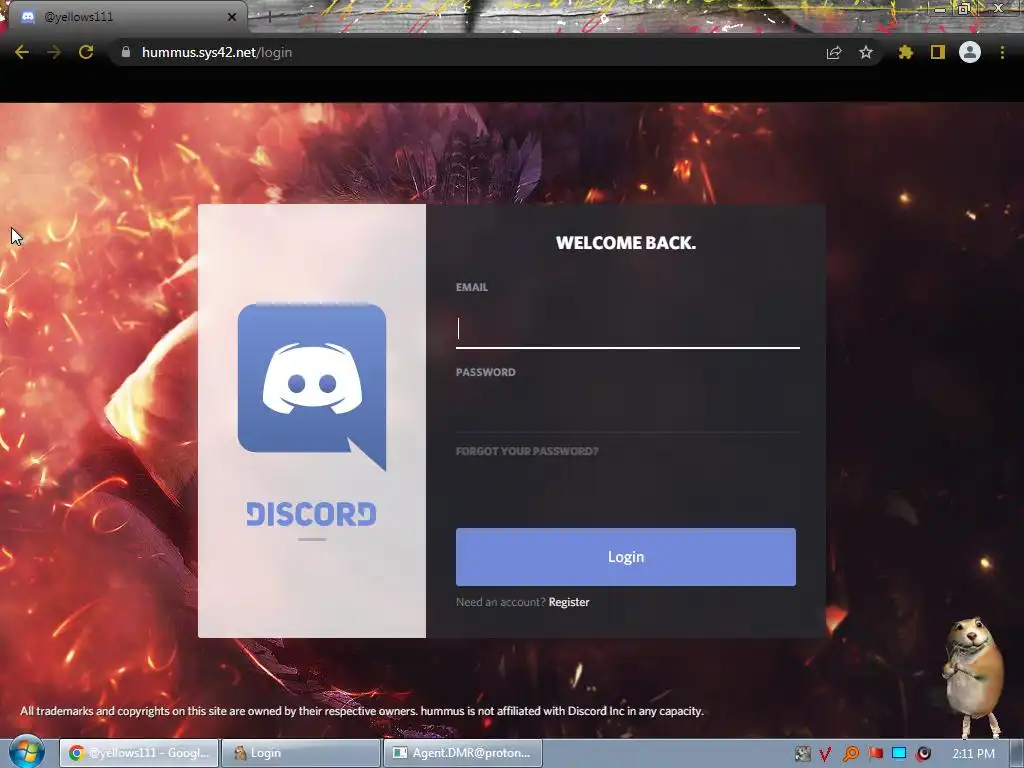Go back using the browser back arrow

point(22,52)
